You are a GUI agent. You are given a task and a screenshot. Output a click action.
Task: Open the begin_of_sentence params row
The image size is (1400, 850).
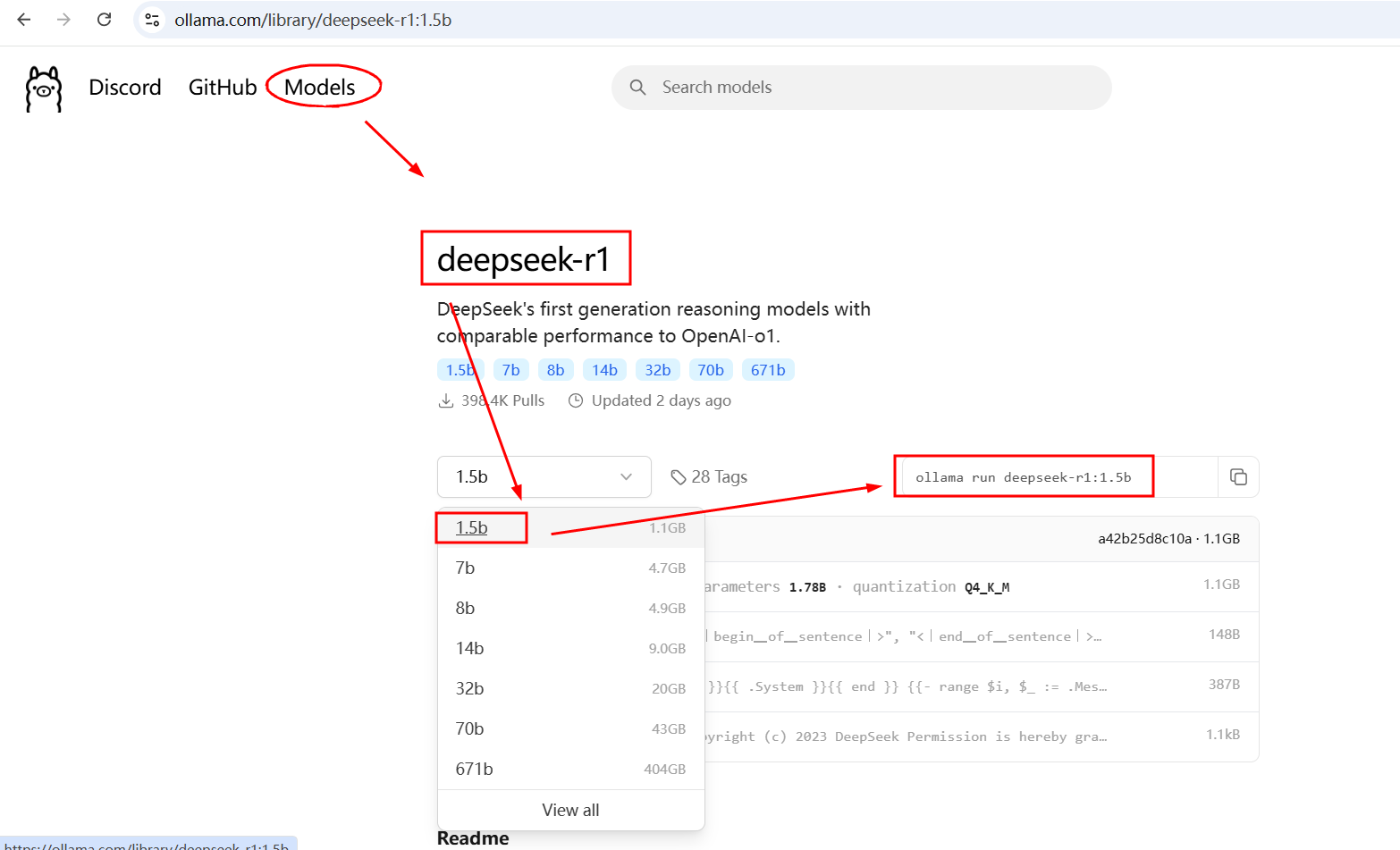click(982, 636)
